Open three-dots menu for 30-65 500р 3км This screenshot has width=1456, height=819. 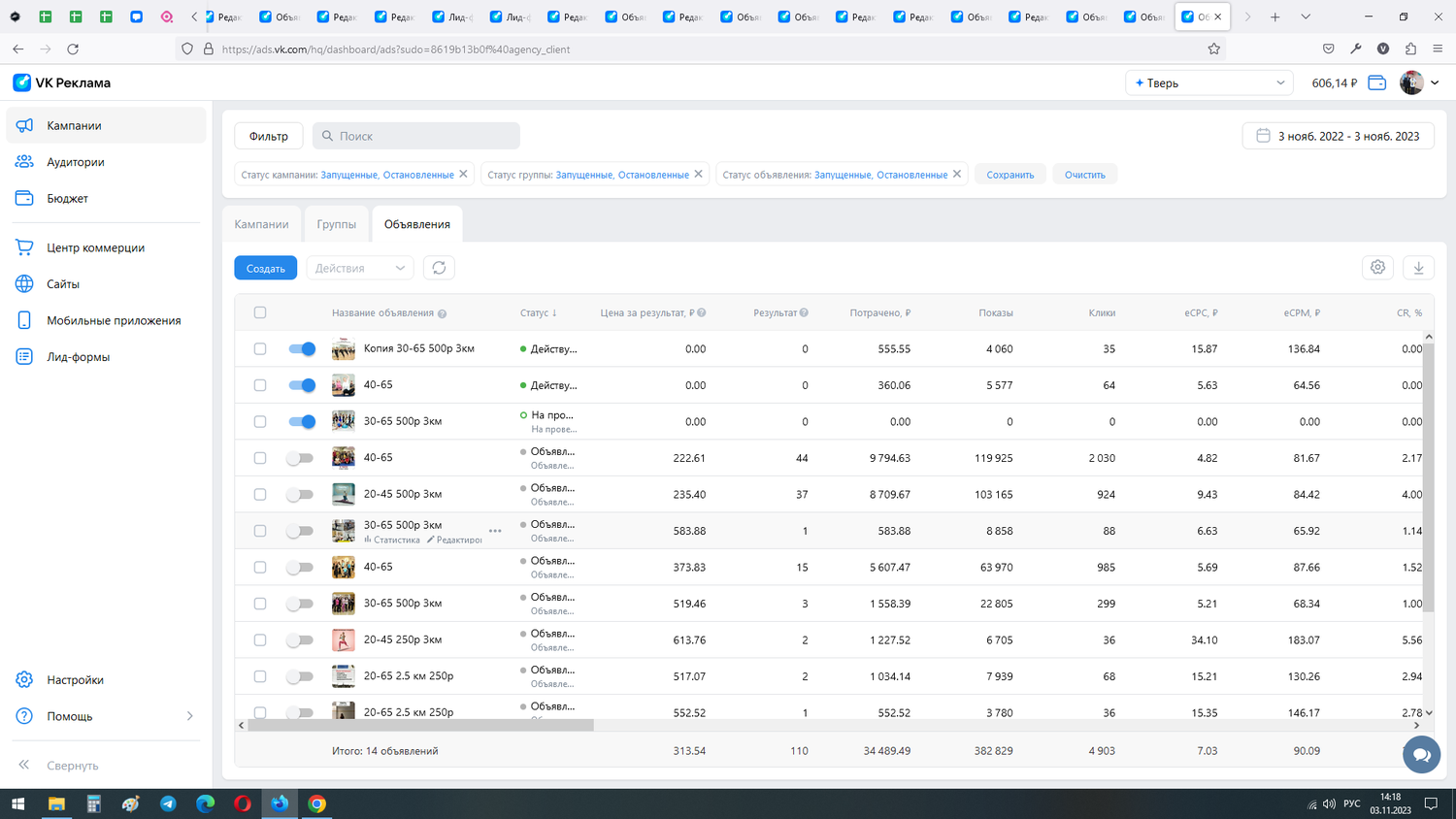495,531
